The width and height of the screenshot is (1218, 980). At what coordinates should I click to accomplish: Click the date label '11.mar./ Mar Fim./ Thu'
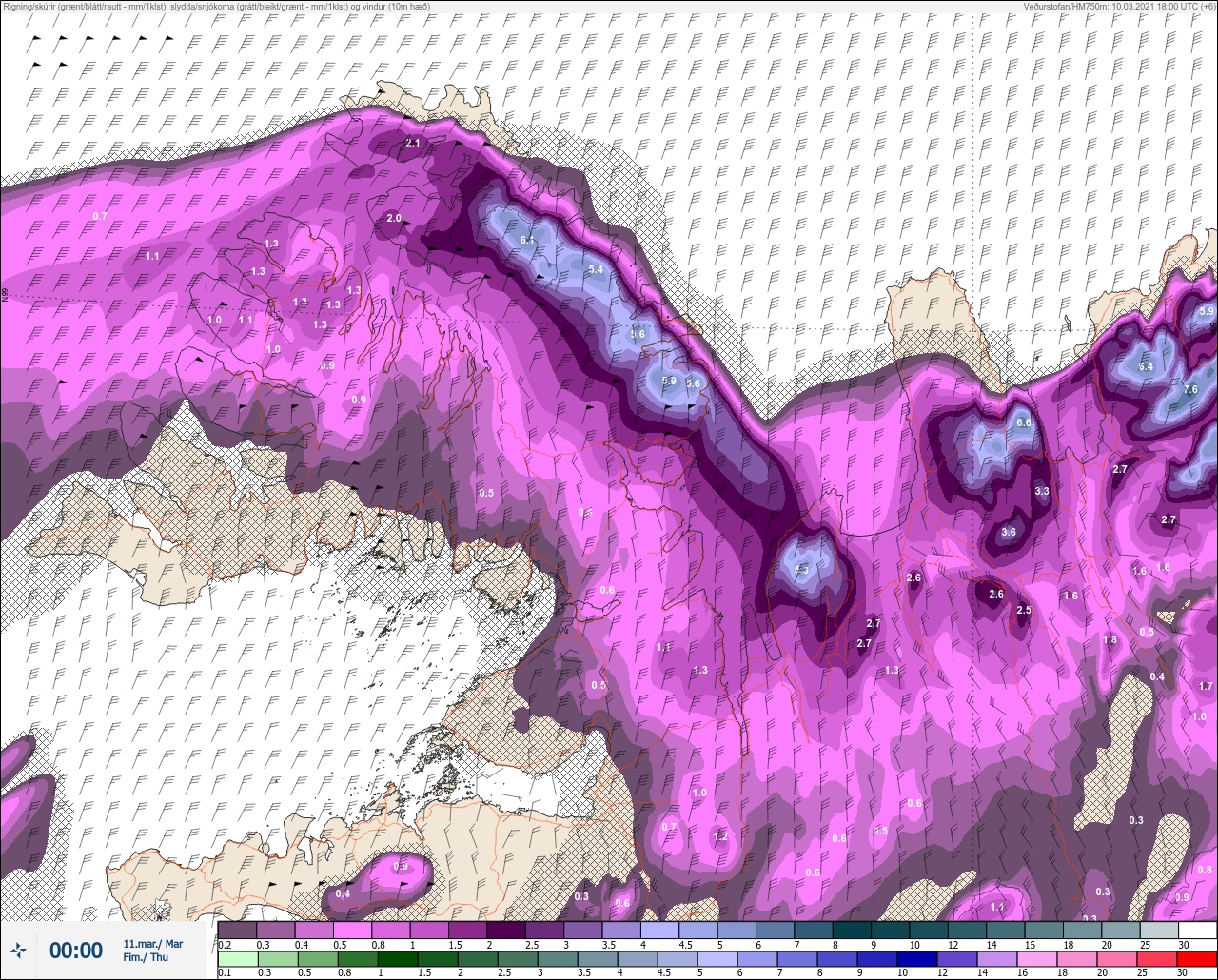tap(152, 951)
